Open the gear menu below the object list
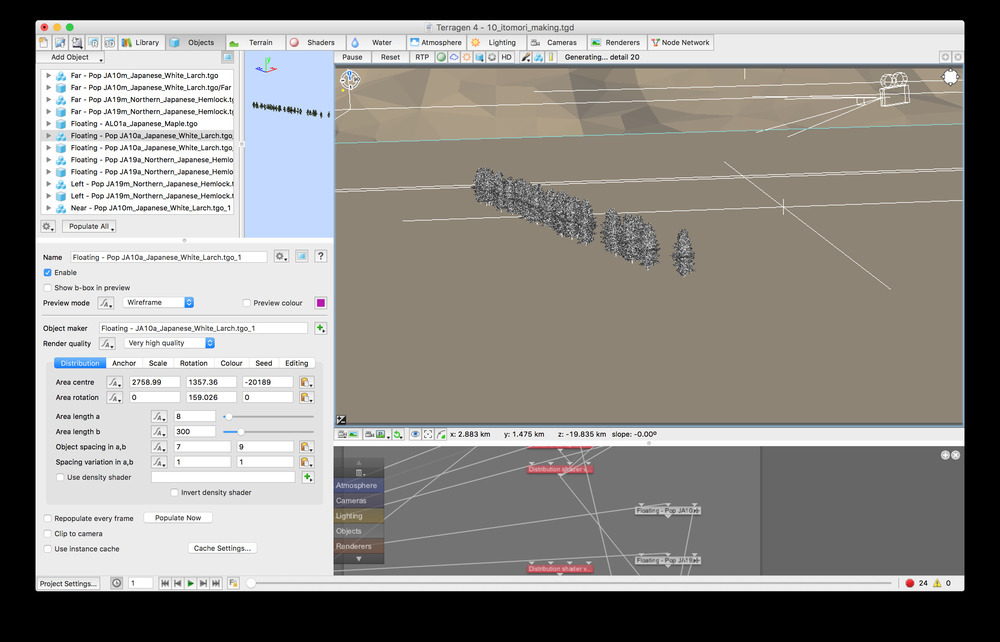The height and width of the screenshot is (642, 1000). [x=48, y=226]
